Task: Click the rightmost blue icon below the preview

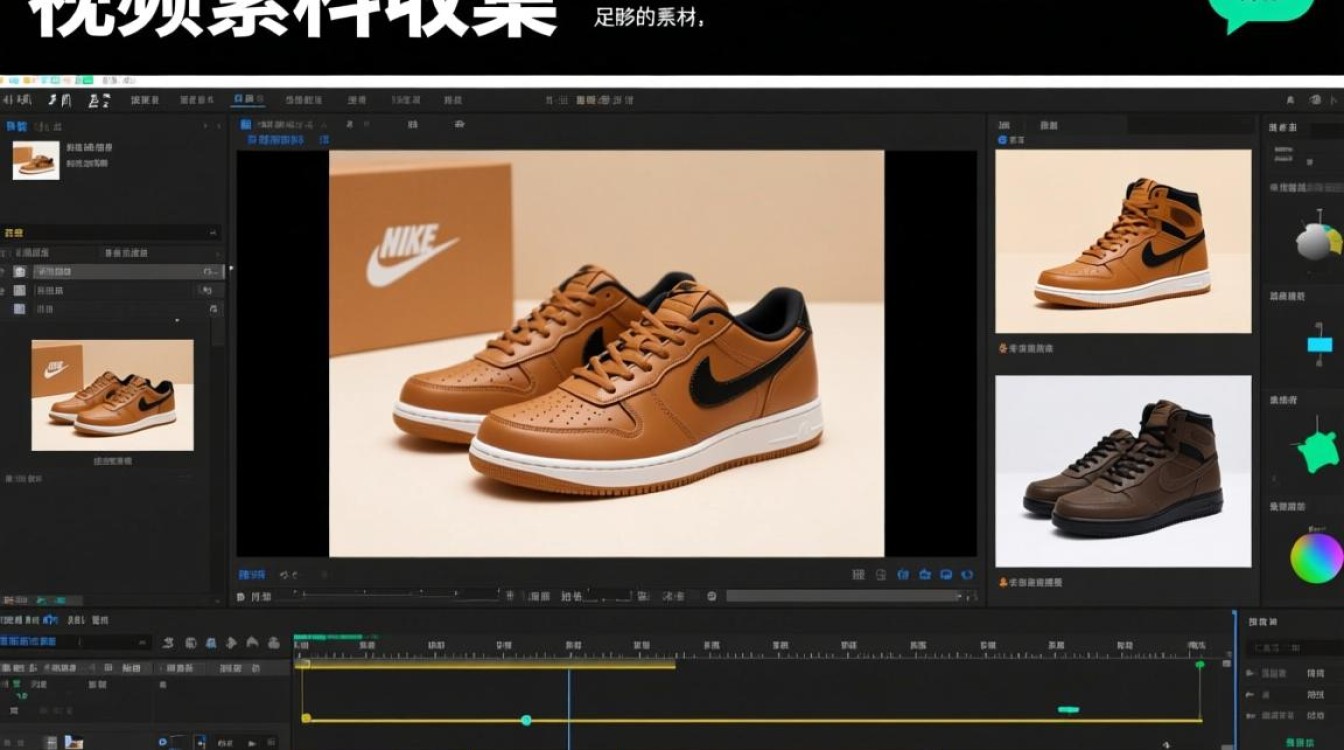Action: (967, 575)
